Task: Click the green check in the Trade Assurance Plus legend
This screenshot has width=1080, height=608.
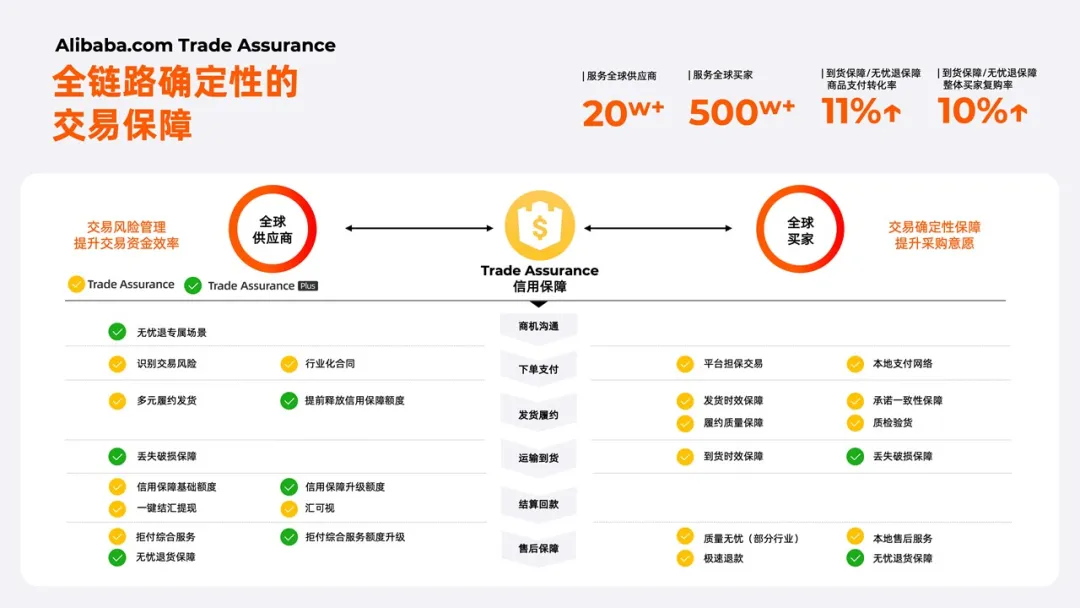Action: click(193, 285)
